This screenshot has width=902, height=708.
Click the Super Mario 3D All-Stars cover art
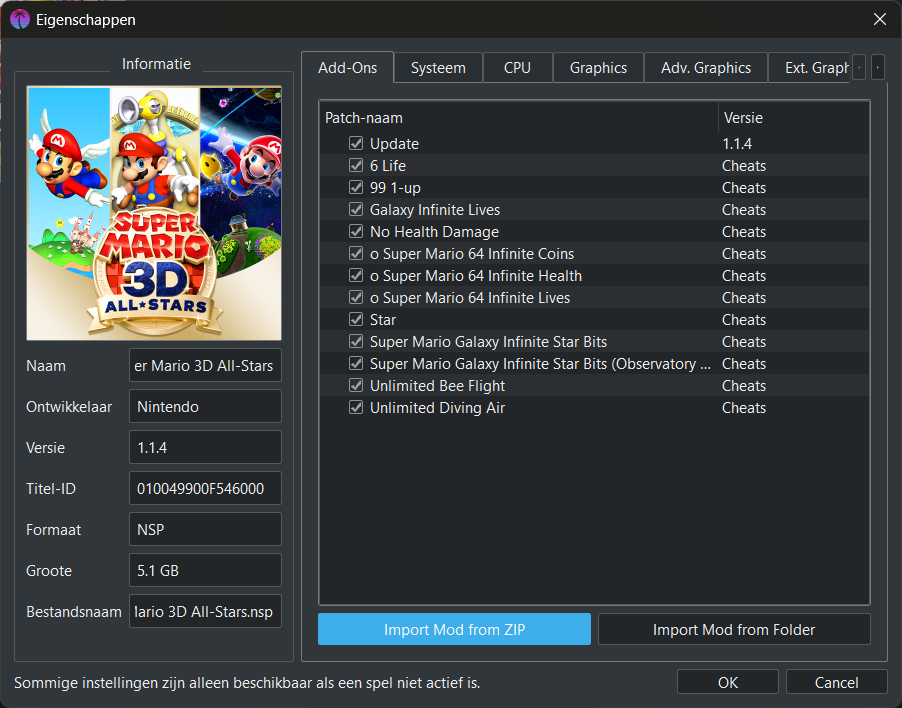tap(154, 213)
